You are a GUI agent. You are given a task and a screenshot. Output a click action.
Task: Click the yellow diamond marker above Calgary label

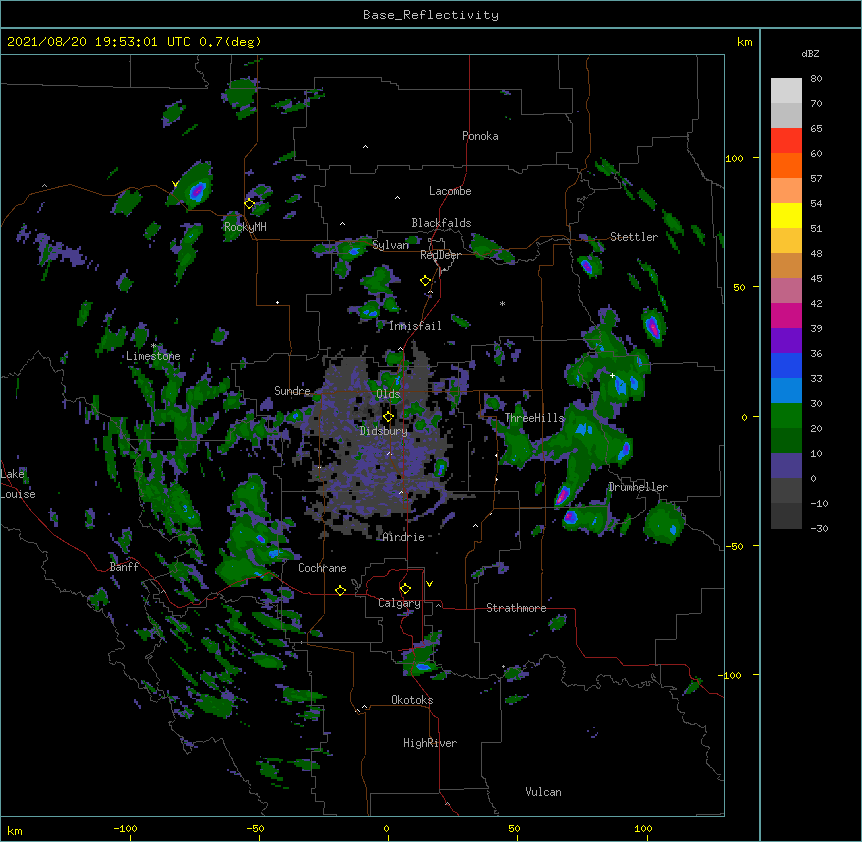[x=405, y=589]
